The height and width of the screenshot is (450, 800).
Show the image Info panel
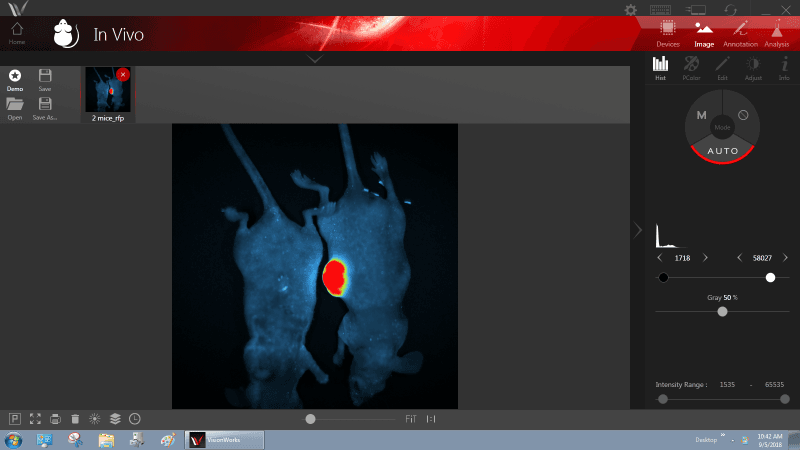click(x=784, y=68)
